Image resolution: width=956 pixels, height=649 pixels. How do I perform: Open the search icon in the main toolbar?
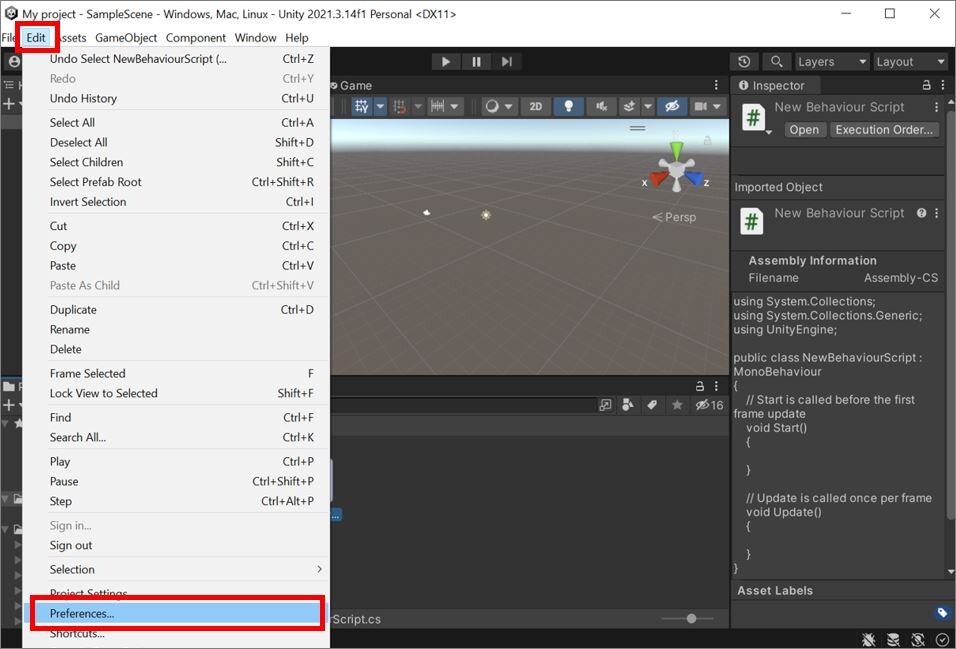(x=776, y=61)
